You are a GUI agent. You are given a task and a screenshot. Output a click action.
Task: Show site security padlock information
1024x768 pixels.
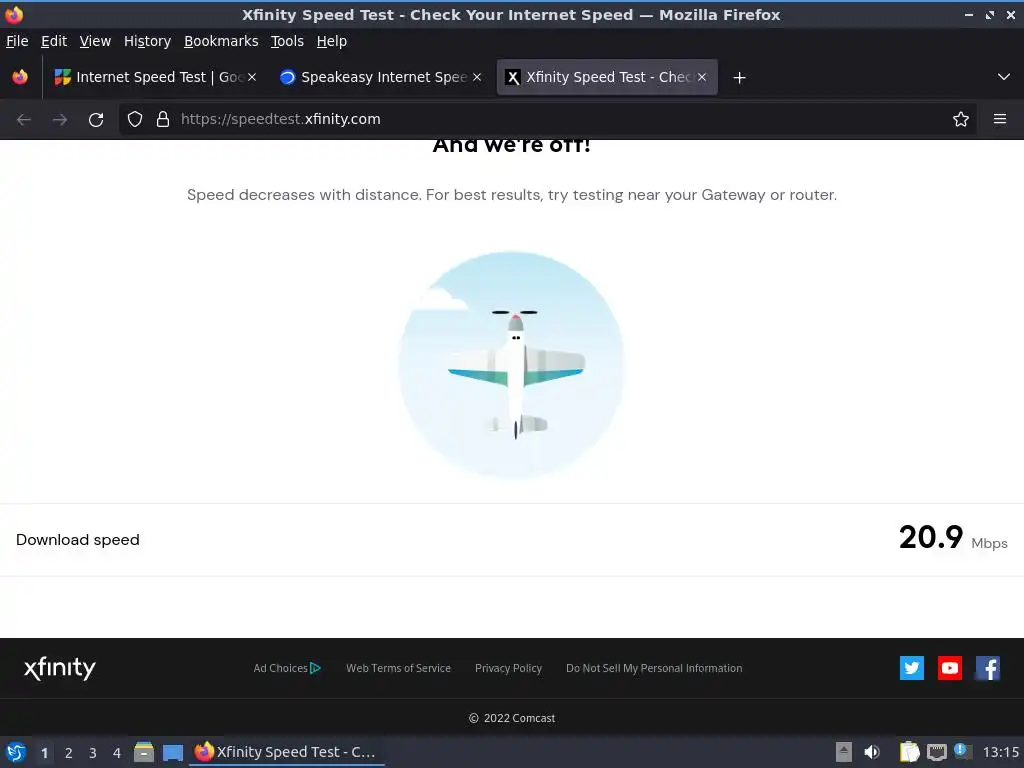[x=163, y=119]
